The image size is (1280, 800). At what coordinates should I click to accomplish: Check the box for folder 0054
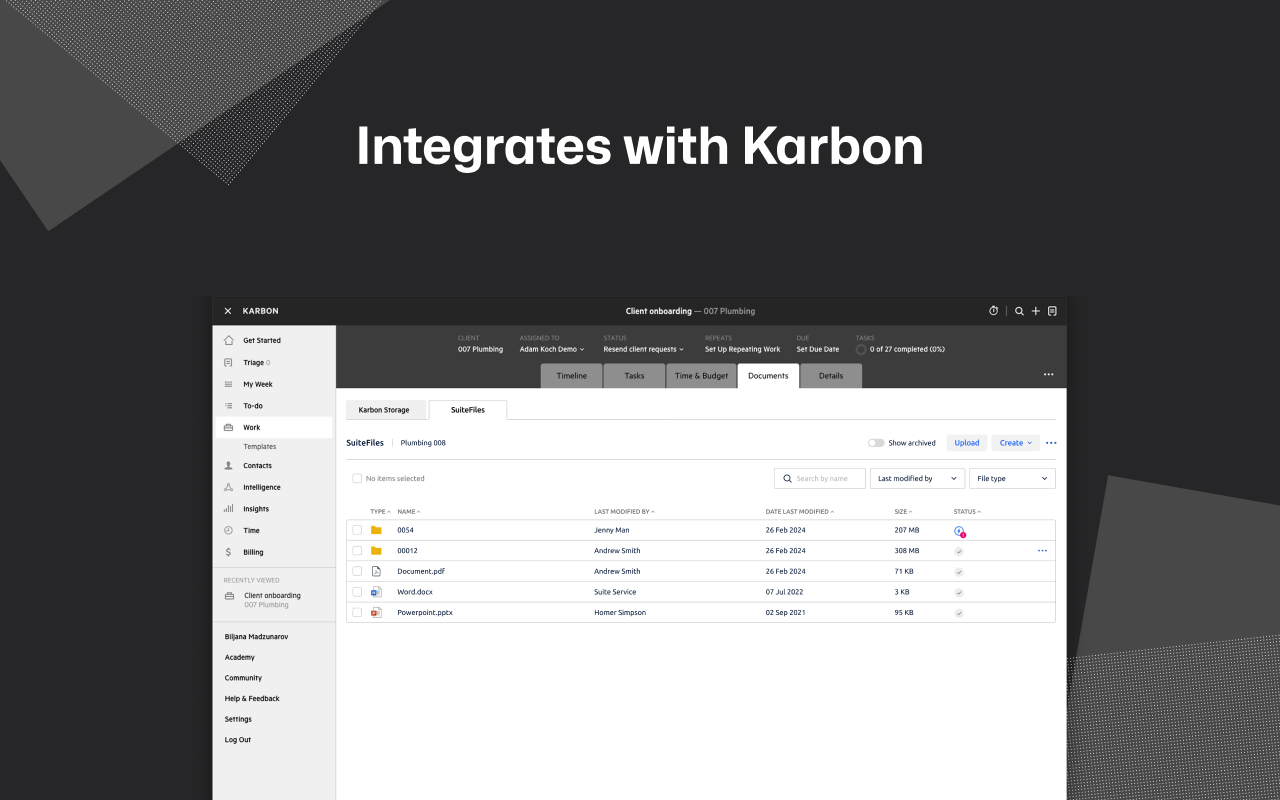[357, 530]
